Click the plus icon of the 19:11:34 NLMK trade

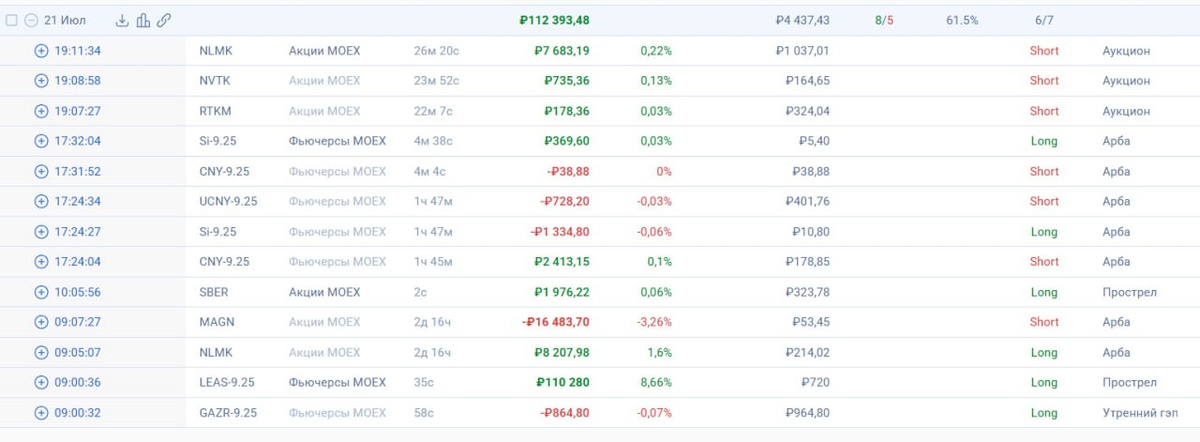point(41,51)
